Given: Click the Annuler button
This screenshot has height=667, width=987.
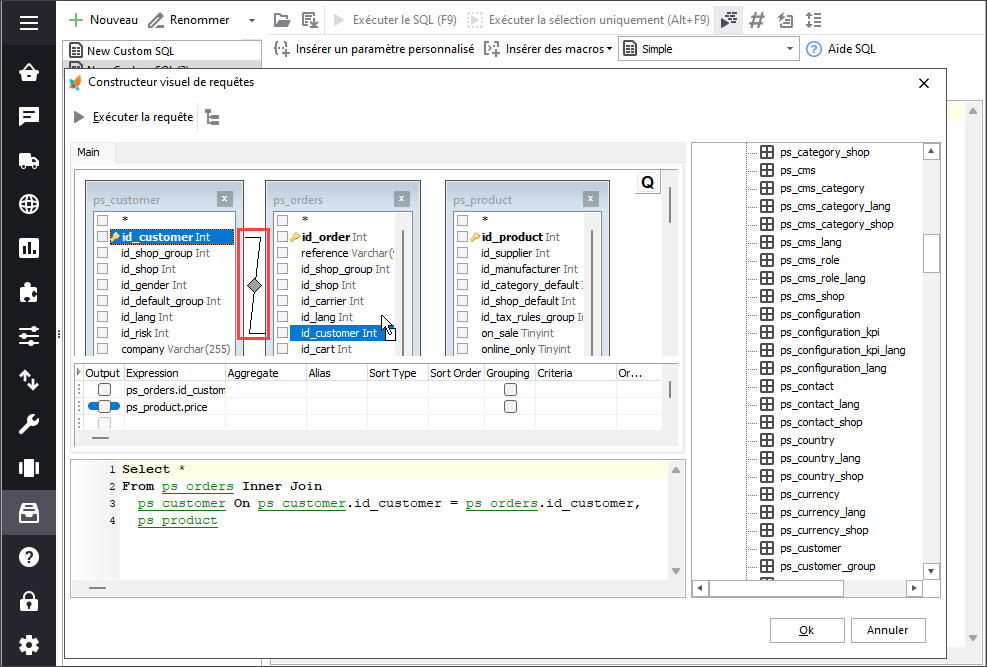Looking at the screenshot, I should pyautogui.click(x=888, y=630).
